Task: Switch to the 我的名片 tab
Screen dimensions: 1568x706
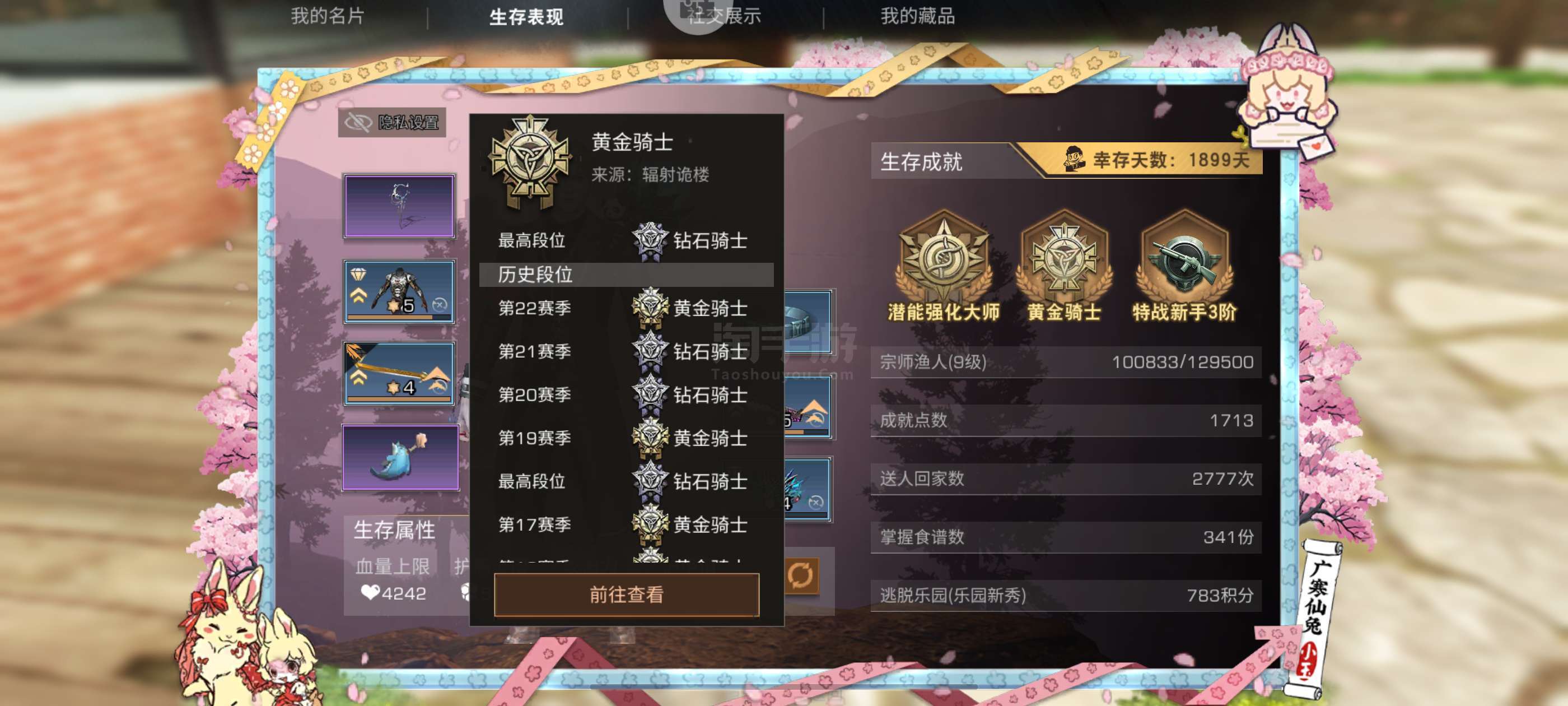Action: 327,16
